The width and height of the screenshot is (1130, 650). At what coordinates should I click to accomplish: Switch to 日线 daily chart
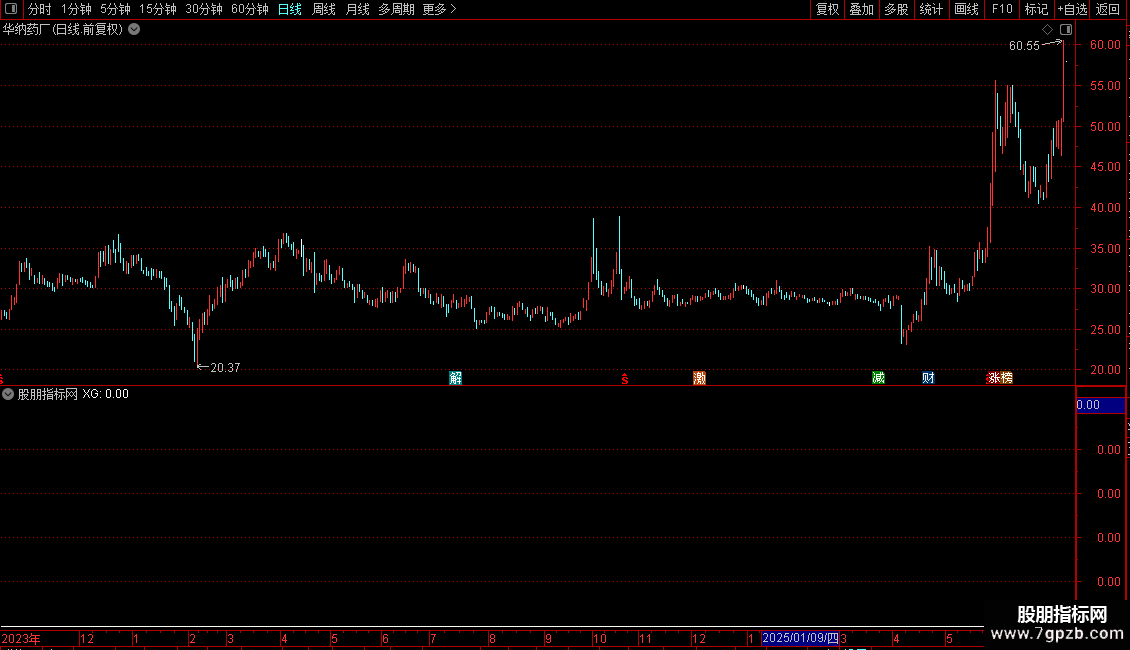[290, 9]
